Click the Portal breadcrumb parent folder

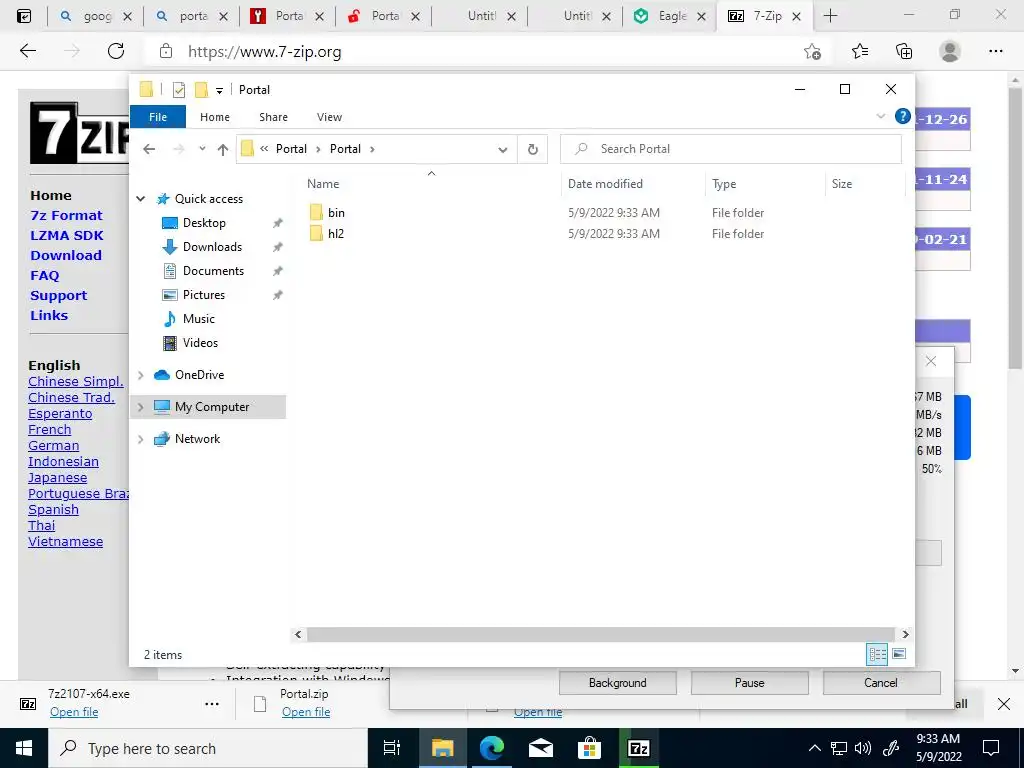[x=291, y=149]
